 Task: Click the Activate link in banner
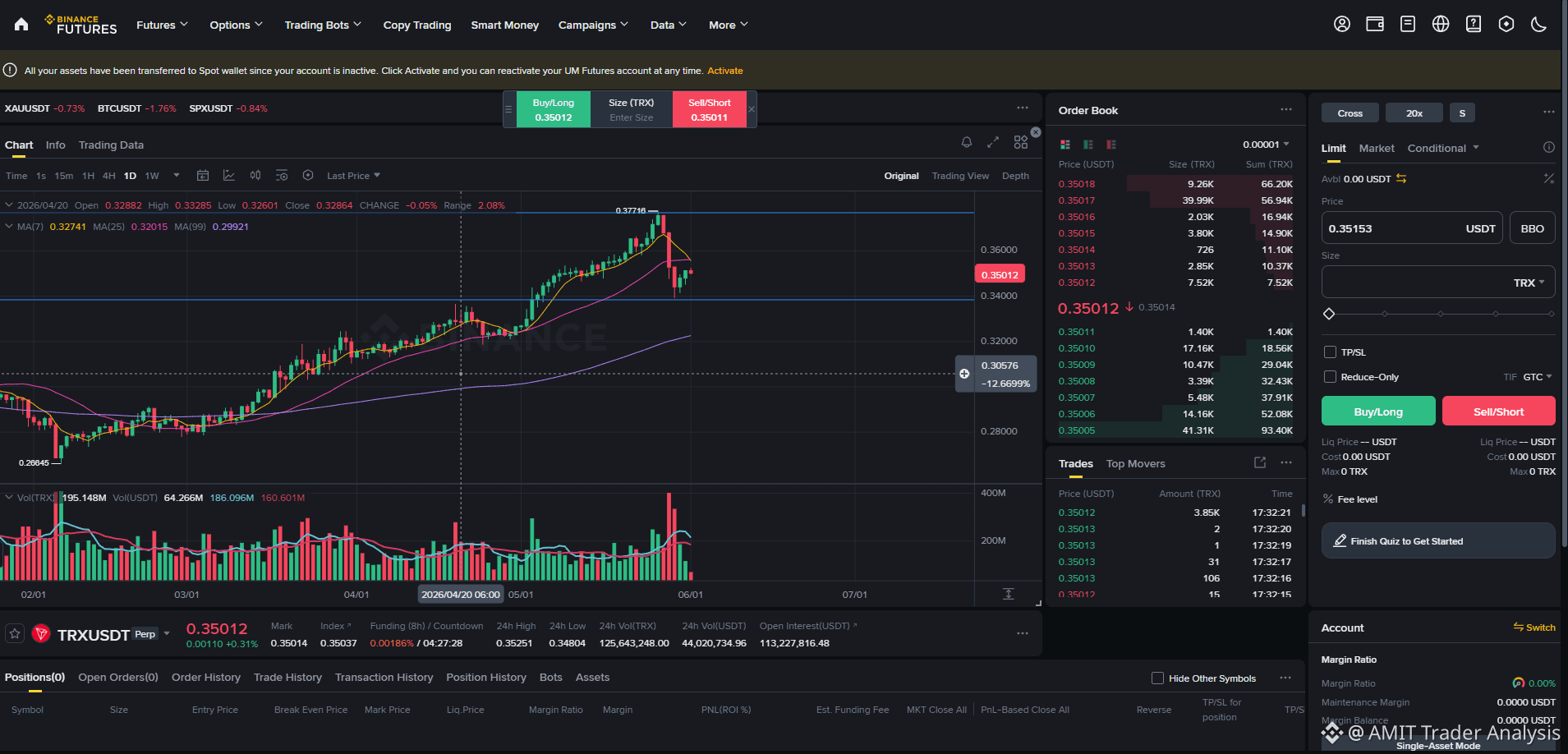coord(725,71)
